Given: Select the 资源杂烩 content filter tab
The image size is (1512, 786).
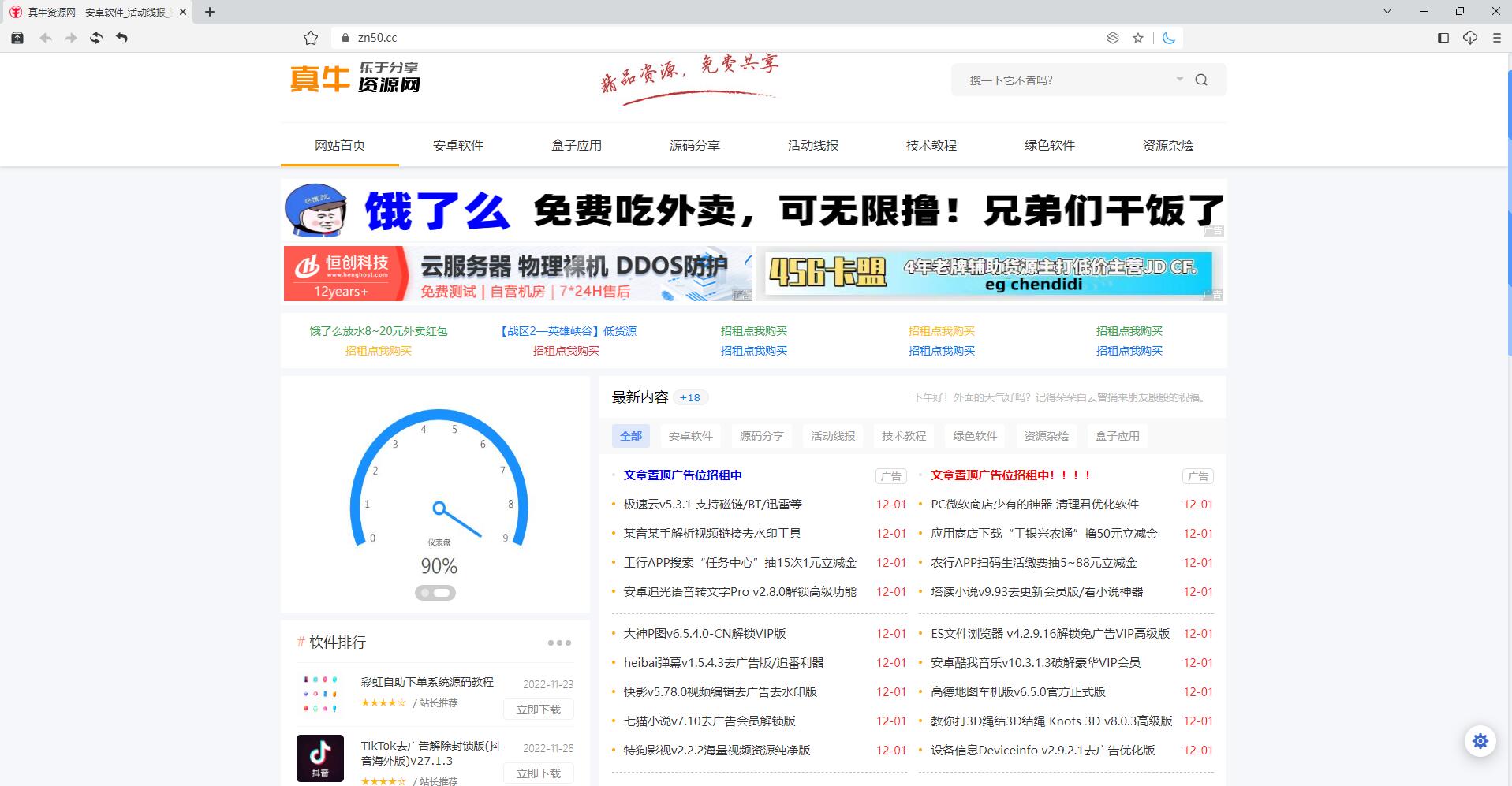Looking at the screenshot, I should pos(1046,436).
